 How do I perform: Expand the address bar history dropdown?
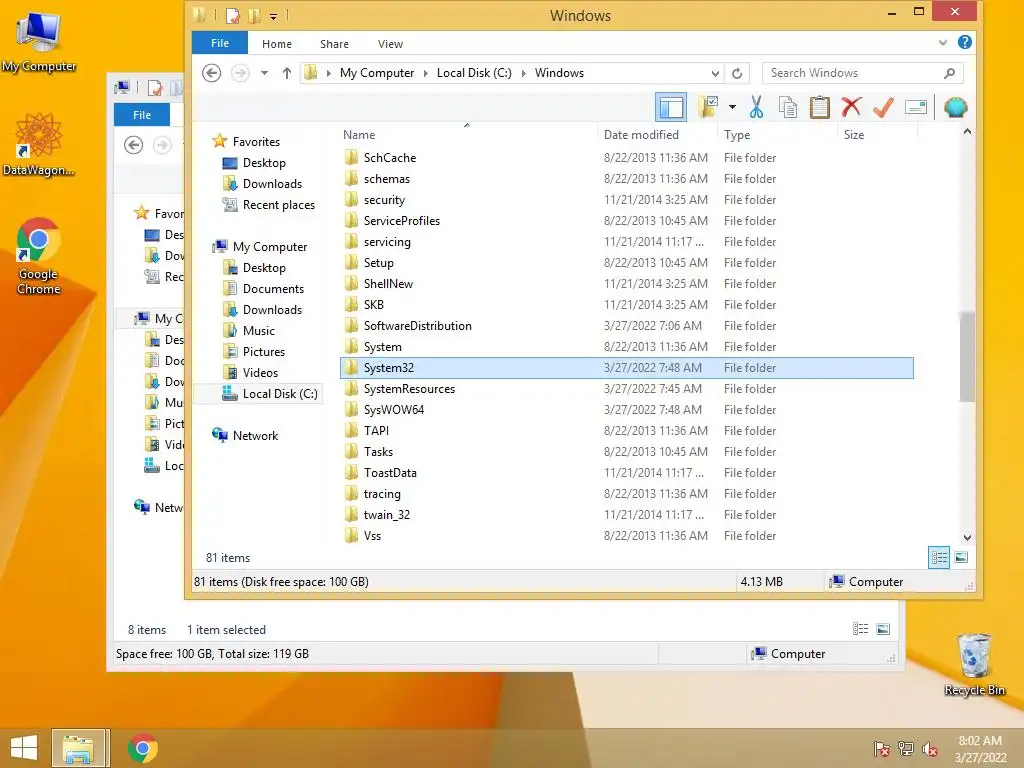pos(715,73)
